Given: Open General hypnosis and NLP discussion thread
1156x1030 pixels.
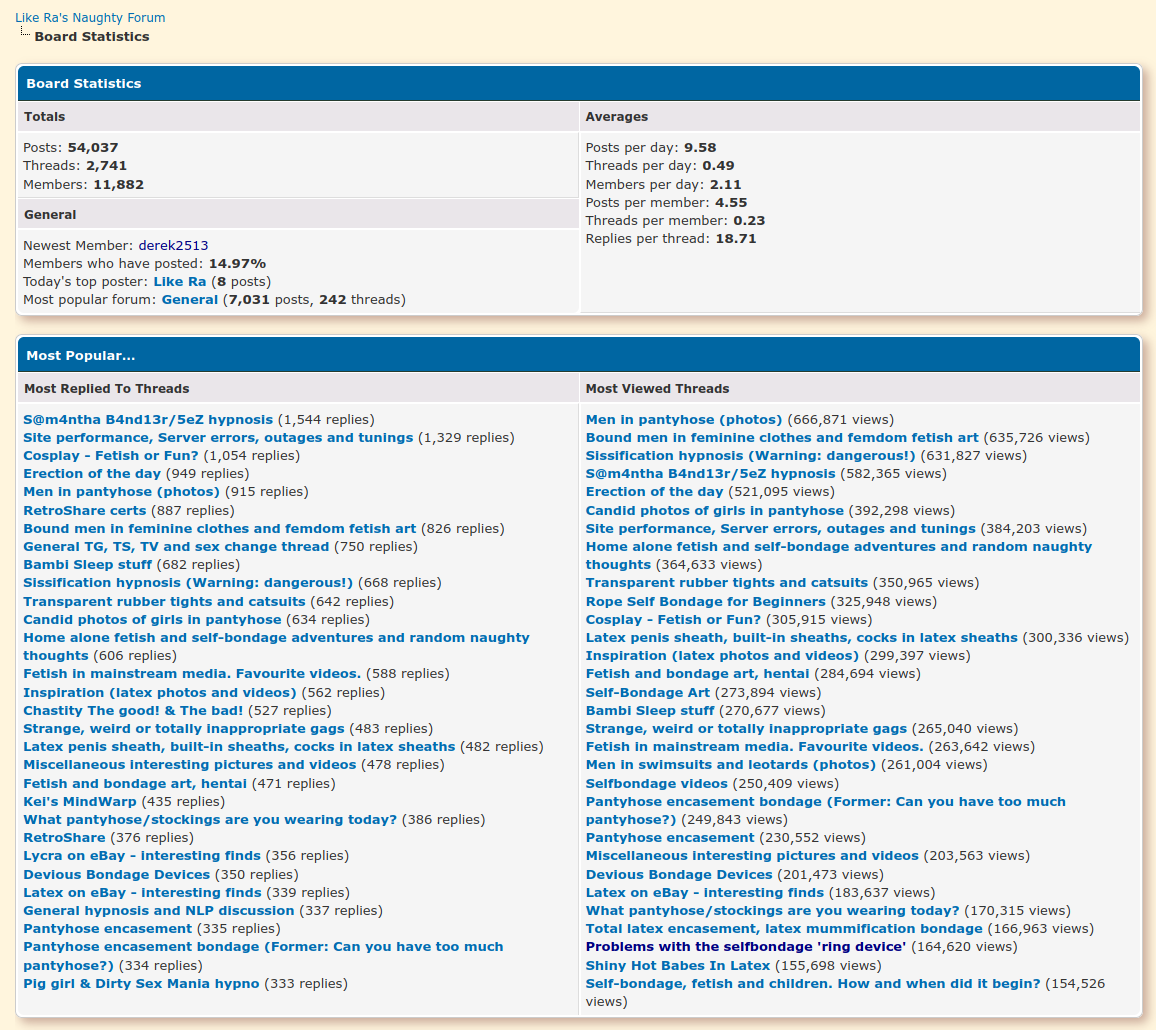Looking at the screenshot, I should point(158,911).
